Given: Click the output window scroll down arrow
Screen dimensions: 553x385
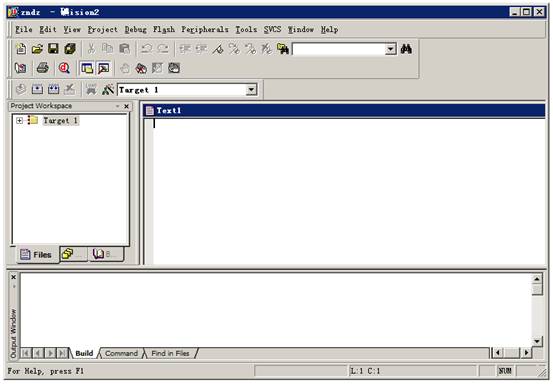Looking at the screenshot, I should pos(537,341).
